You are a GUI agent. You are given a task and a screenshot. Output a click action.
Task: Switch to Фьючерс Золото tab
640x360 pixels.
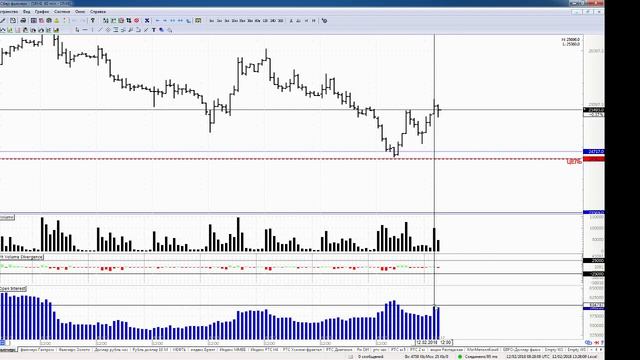coord(74,350)
